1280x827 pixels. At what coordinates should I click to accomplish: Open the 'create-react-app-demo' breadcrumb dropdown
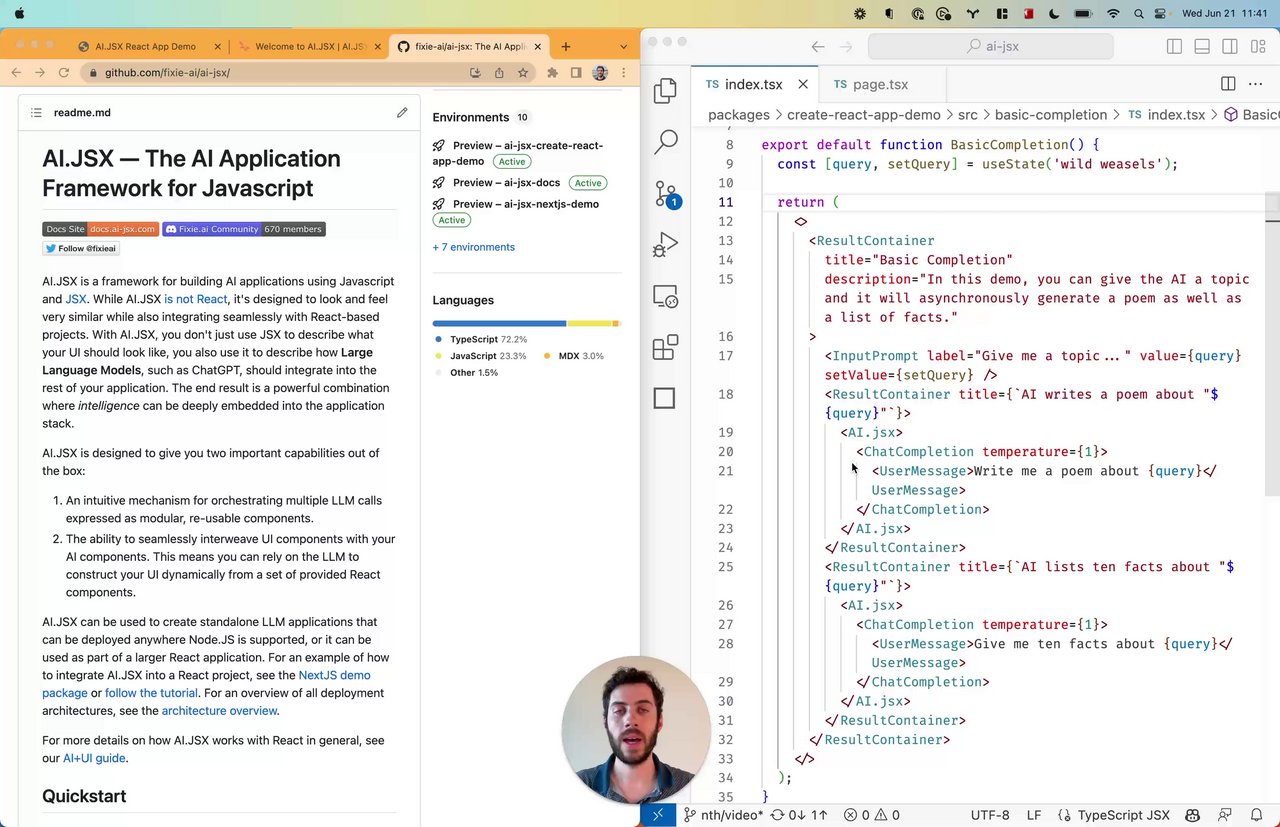click(x=864, y=115)
